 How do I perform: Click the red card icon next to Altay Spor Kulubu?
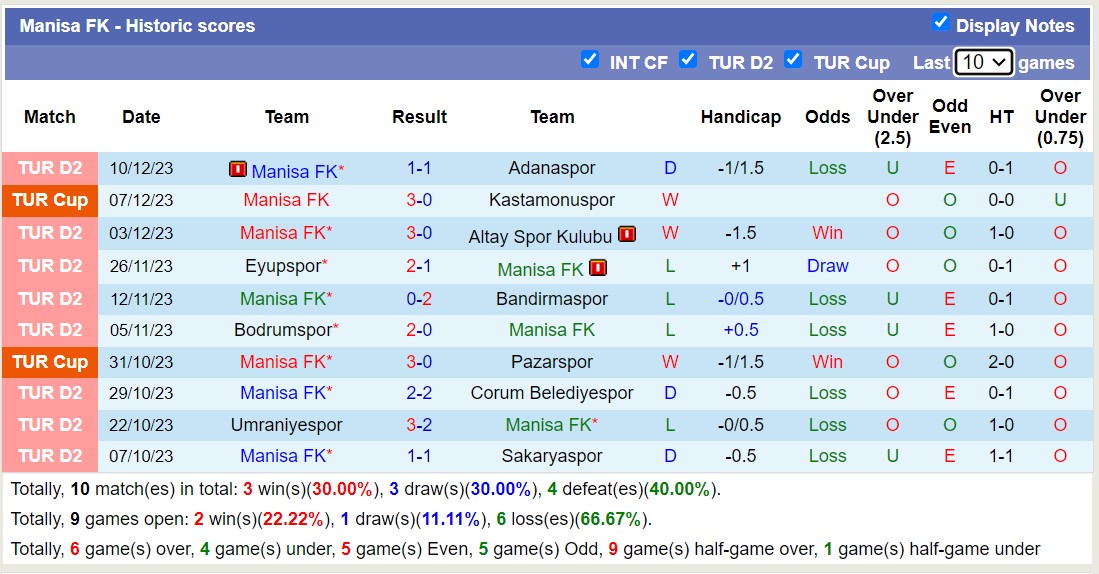[627, 235]
